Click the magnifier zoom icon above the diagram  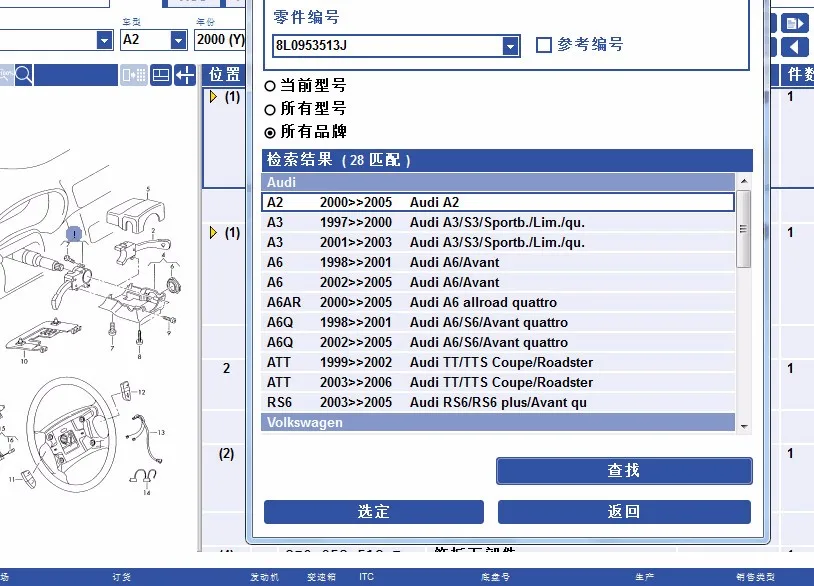click(x=23, y=75)
